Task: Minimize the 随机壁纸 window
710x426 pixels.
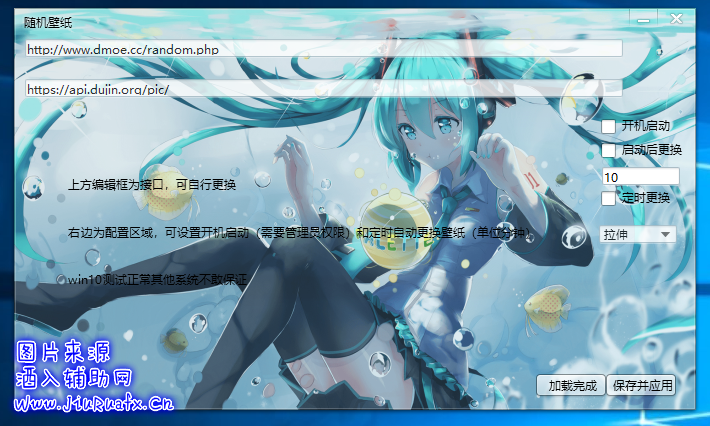Action: pos(643,19)
